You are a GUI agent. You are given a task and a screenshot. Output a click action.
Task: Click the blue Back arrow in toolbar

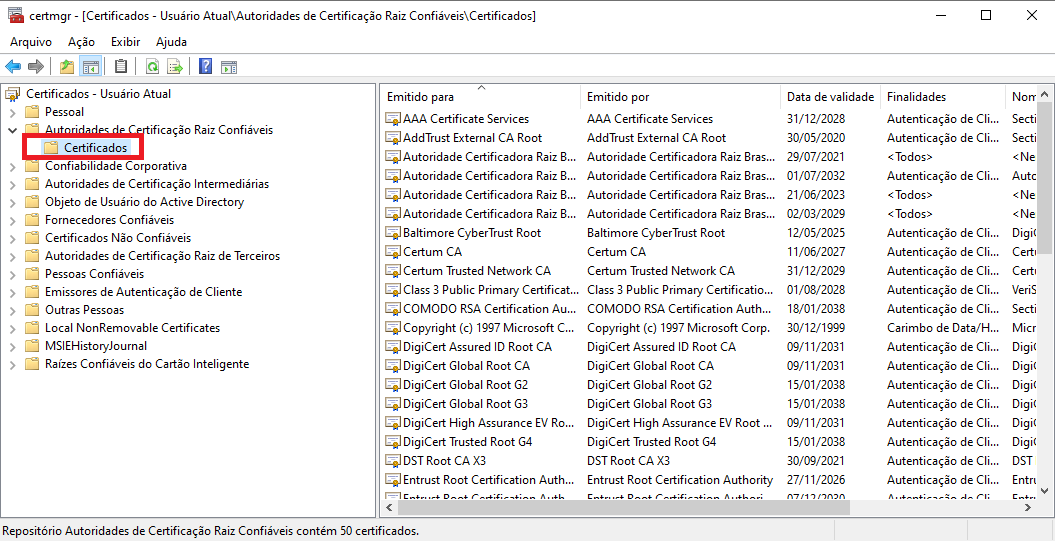point(13,67)
